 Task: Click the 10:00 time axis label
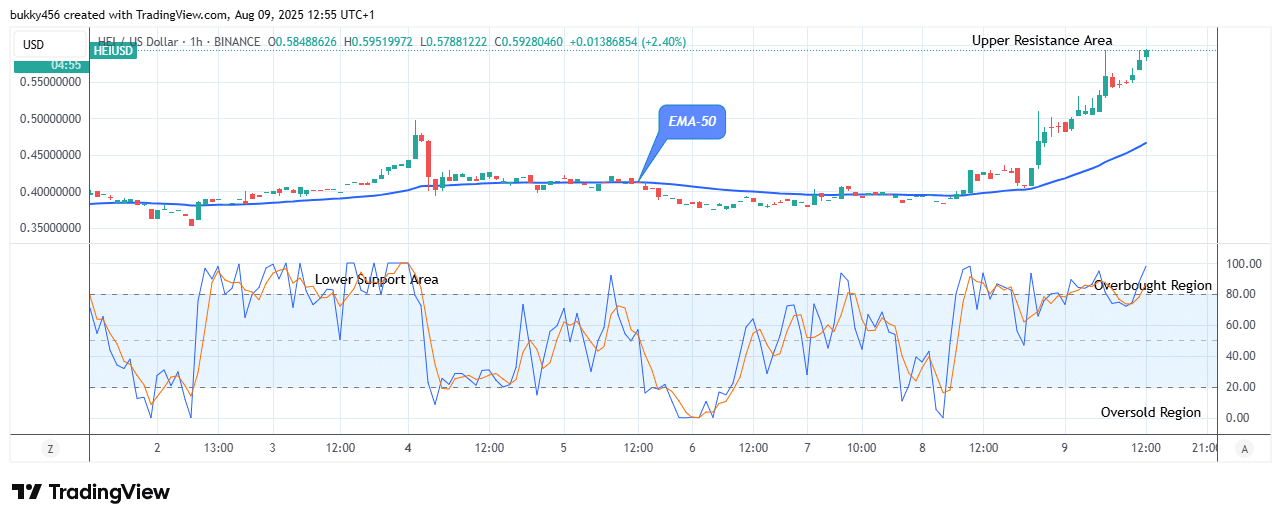pos(861,448)
